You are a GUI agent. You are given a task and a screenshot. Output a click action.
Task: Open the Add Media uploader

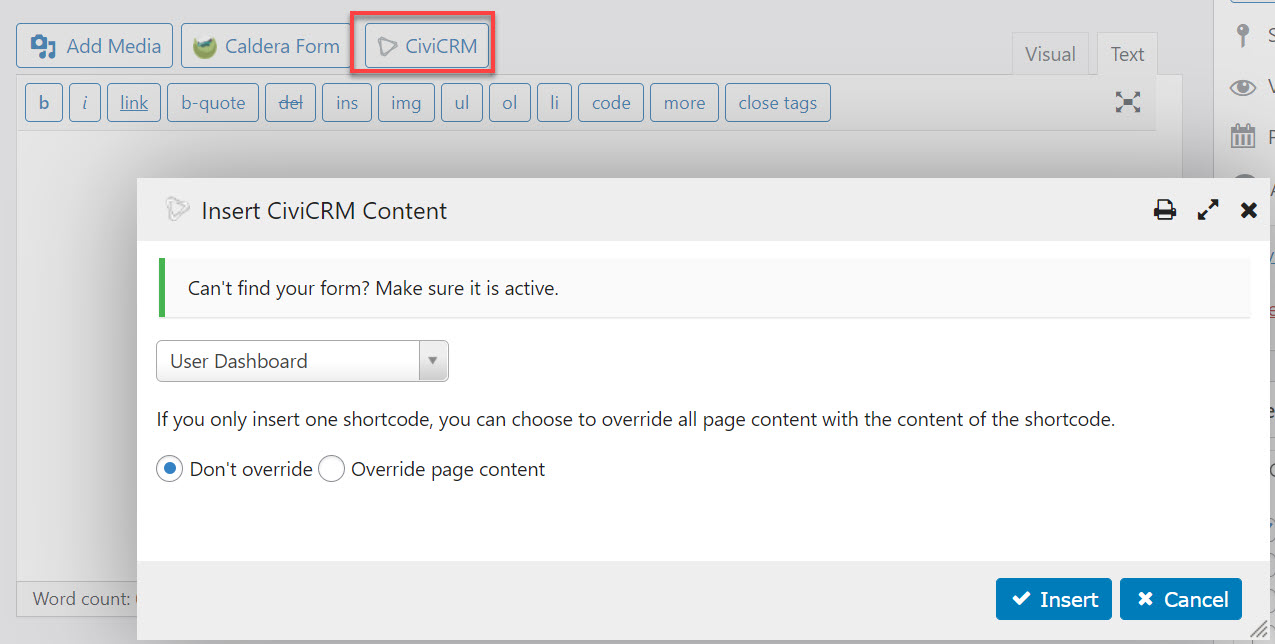[x=95, y=46]
